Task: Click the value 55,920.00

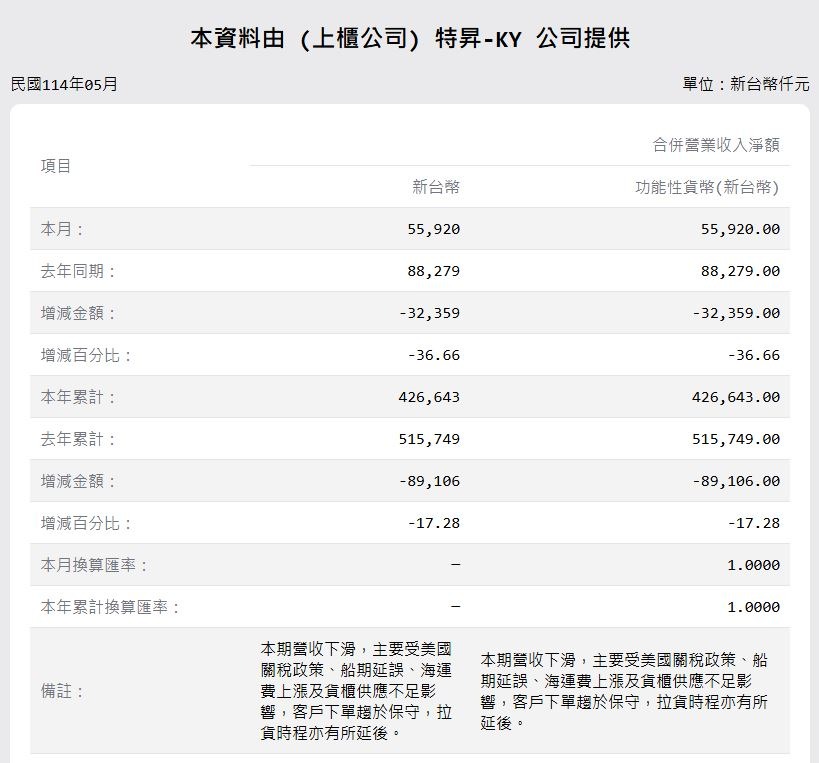Action: click(740, 229)
